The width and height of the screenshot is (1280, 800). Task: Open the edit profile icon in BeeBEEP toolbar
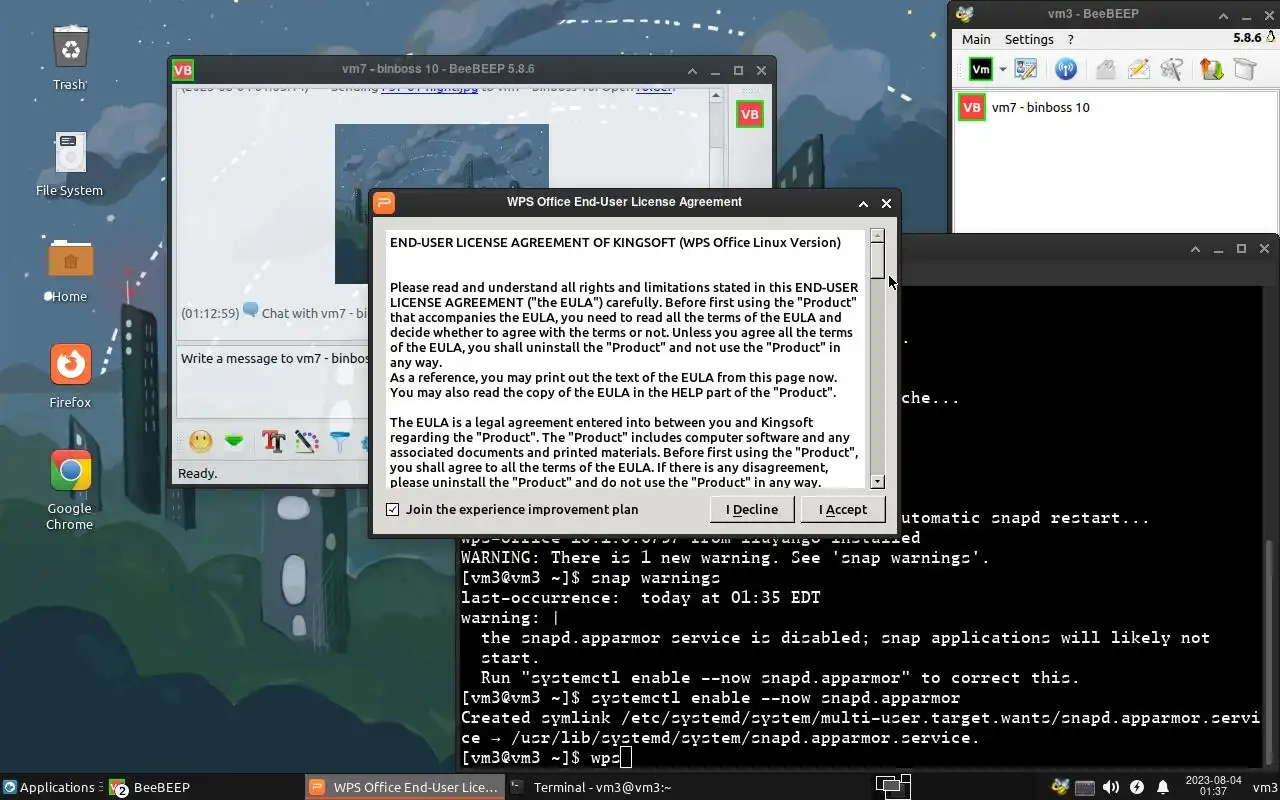pos(1026,69)
